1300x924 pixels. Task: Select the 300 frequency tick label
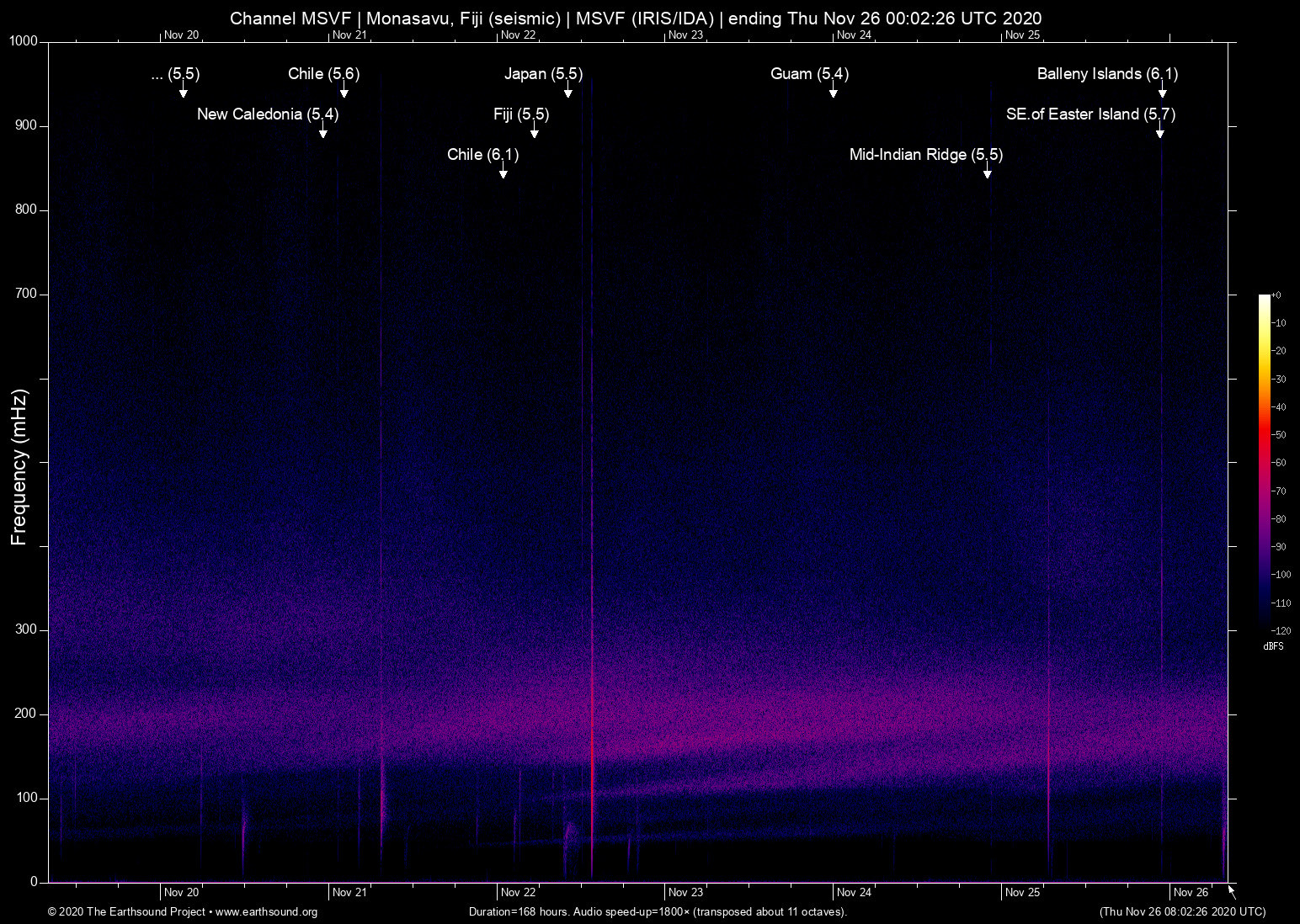click(27, 629)
